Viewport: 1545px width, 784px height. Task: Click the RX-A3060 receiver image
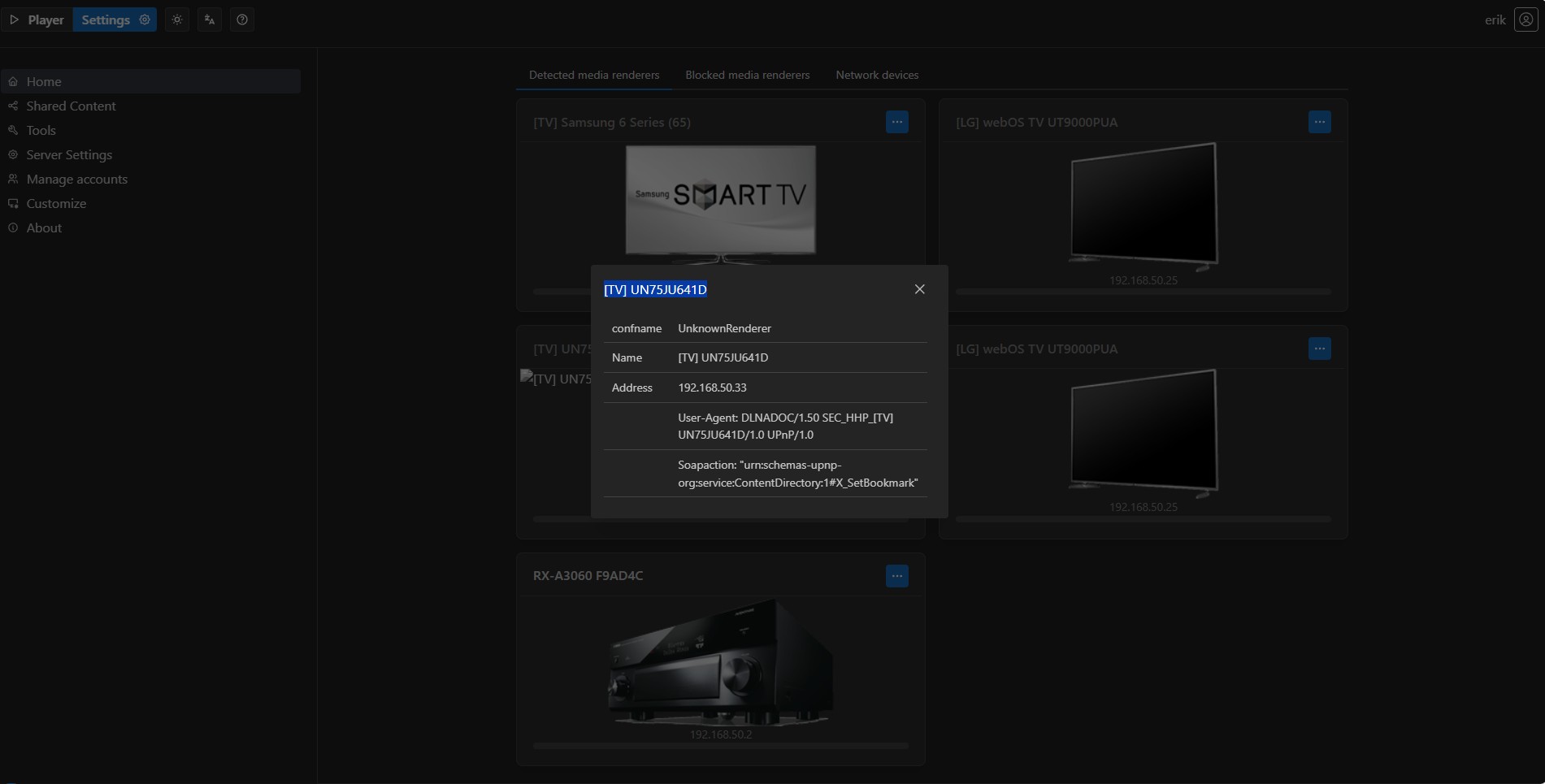pos(721,661)
